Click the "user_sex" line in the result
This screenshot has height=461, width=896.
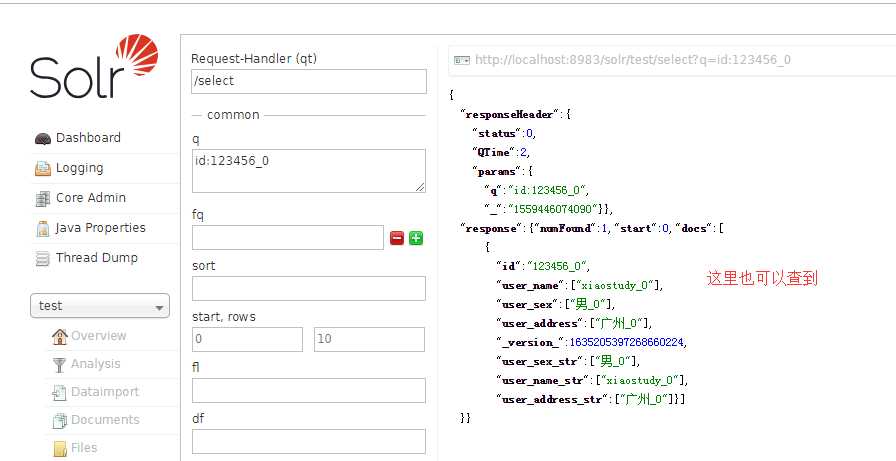555,304
